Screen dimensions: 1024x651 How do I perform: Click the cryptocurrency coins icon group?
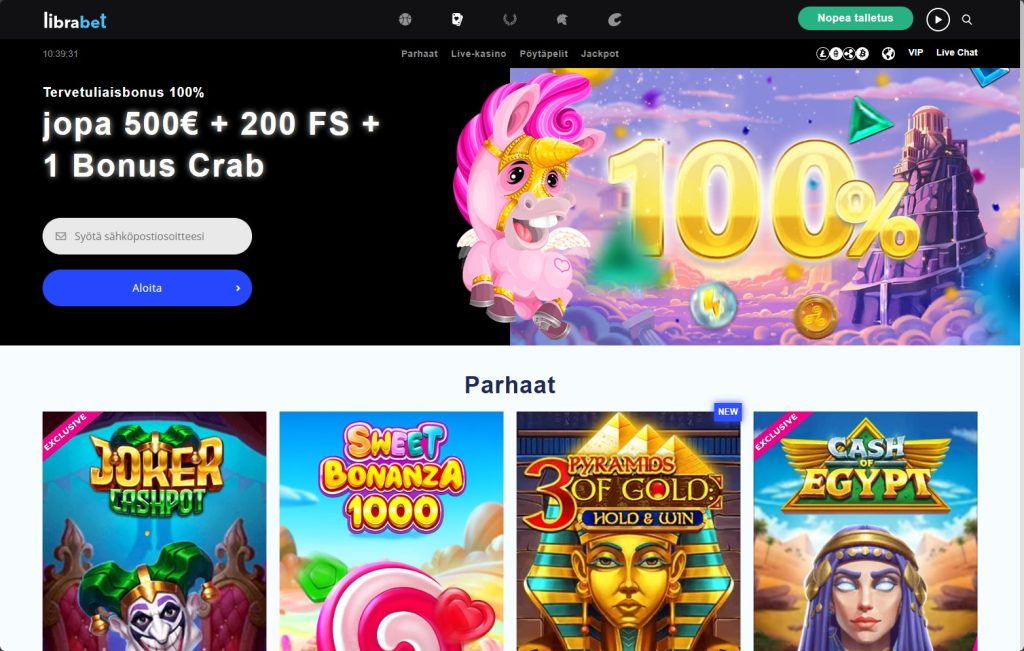tap(842, 54)
